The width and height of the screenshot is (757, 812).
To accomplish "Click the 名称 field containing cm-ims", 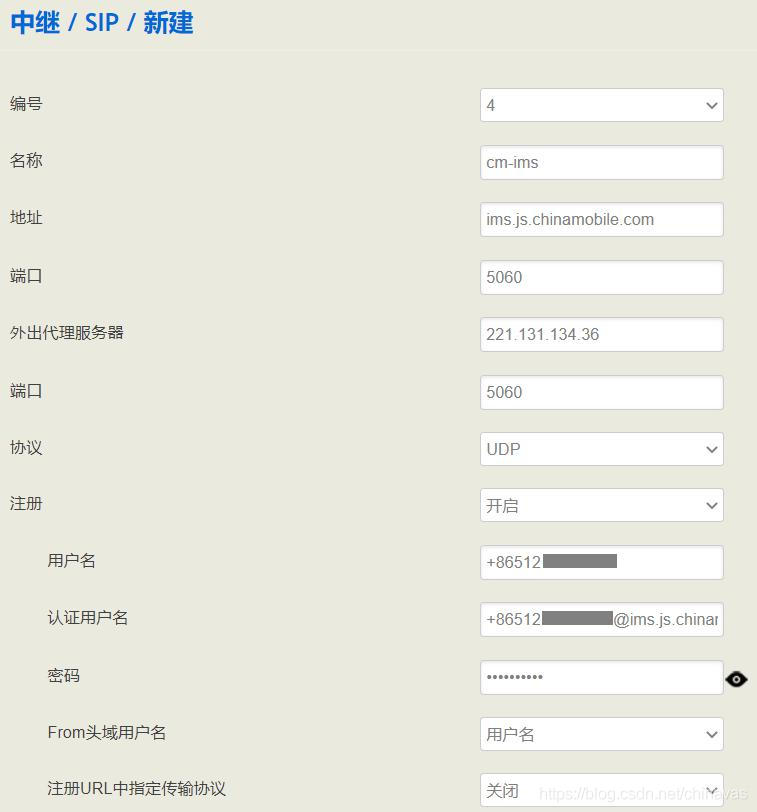I will 601,162.
